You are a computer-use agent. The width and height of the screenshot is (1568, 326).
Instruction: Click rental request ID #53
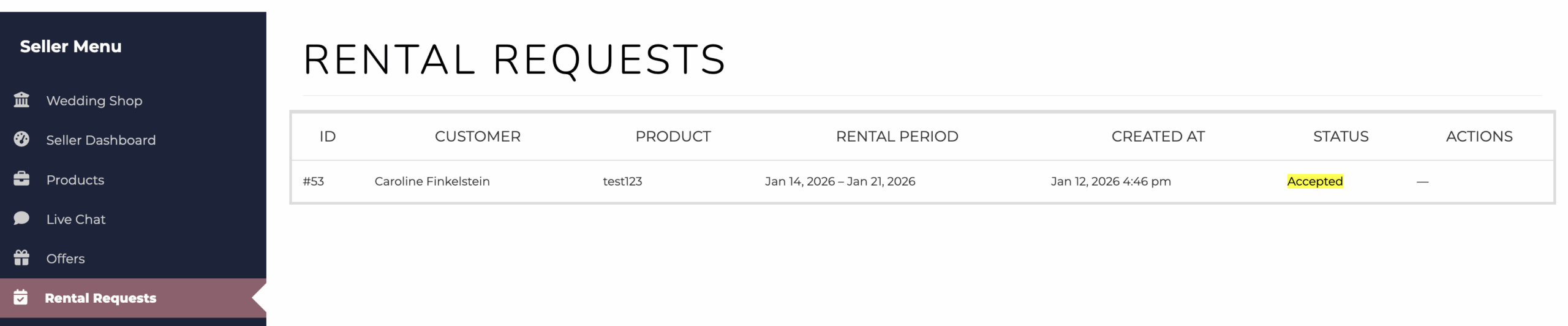pyautogui.click(x=313, y=181)
